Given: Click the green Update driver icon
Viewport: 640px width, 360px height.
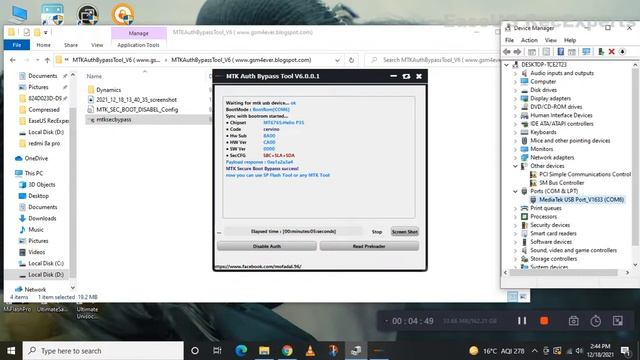Looking at the screenshot, I should [x=601, y=52].
